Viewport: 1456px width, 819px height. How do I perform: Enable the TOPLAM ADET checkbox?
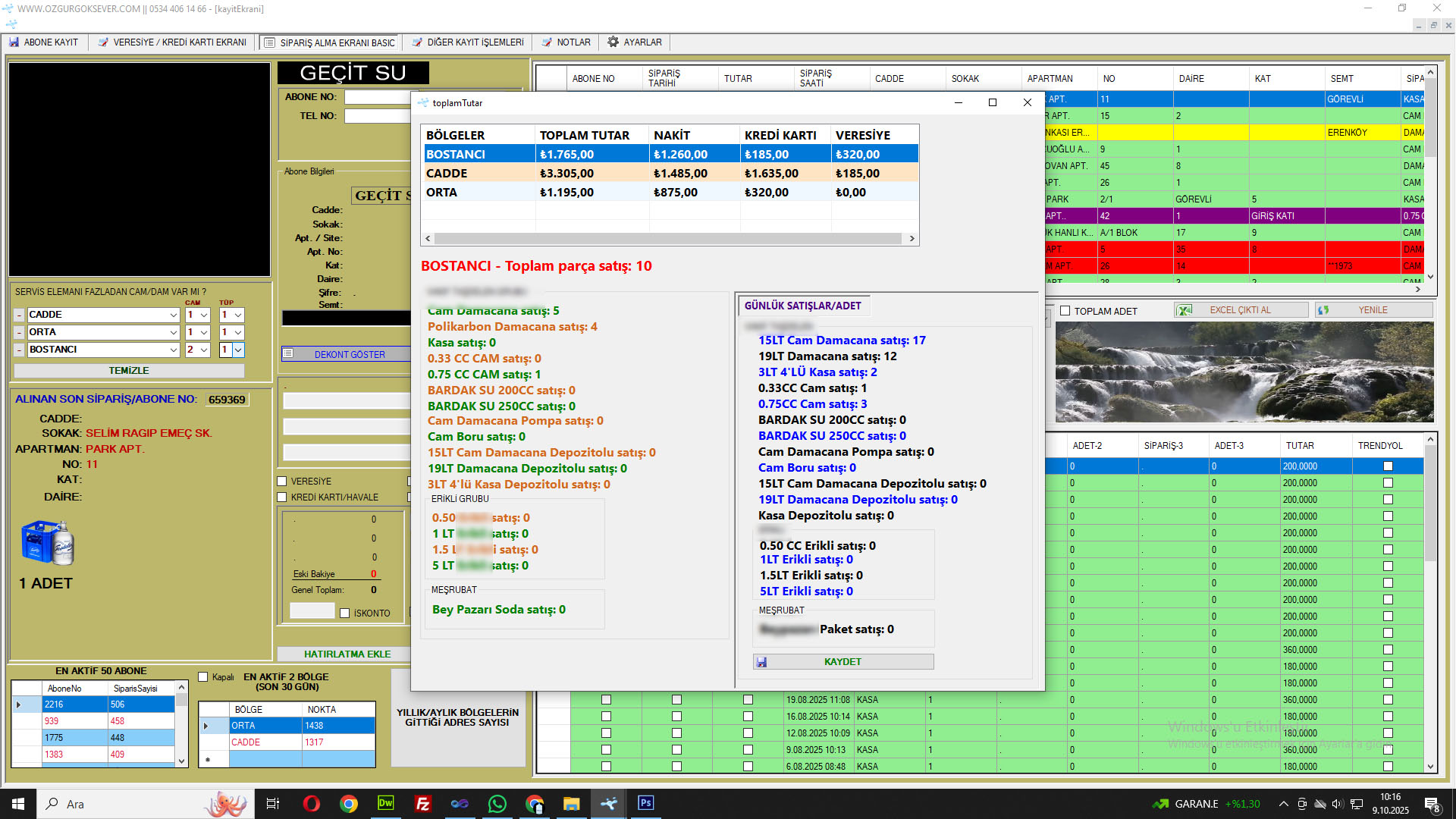pos(1065,311)
